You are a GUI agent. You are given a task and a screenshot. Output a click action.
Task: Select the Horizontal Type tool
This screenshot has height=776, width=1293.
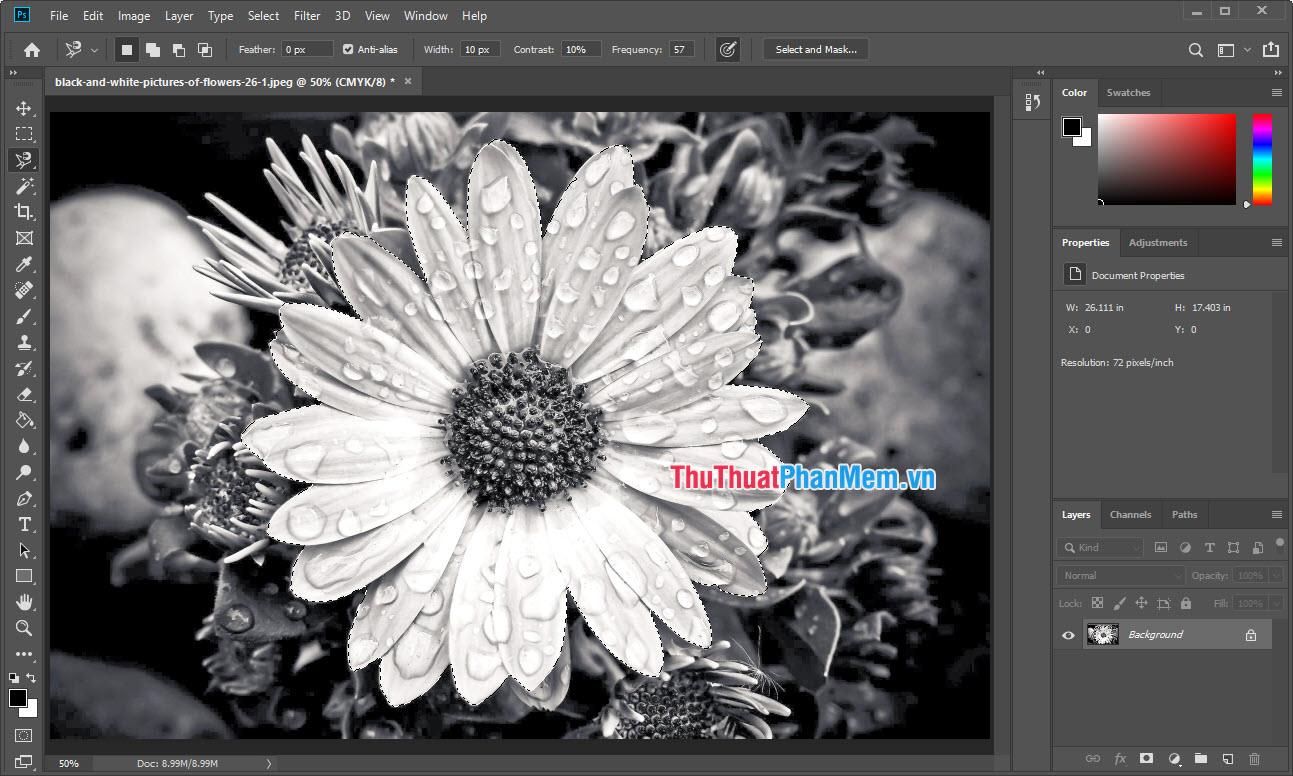pyautogui.click(x=24, y=524)
